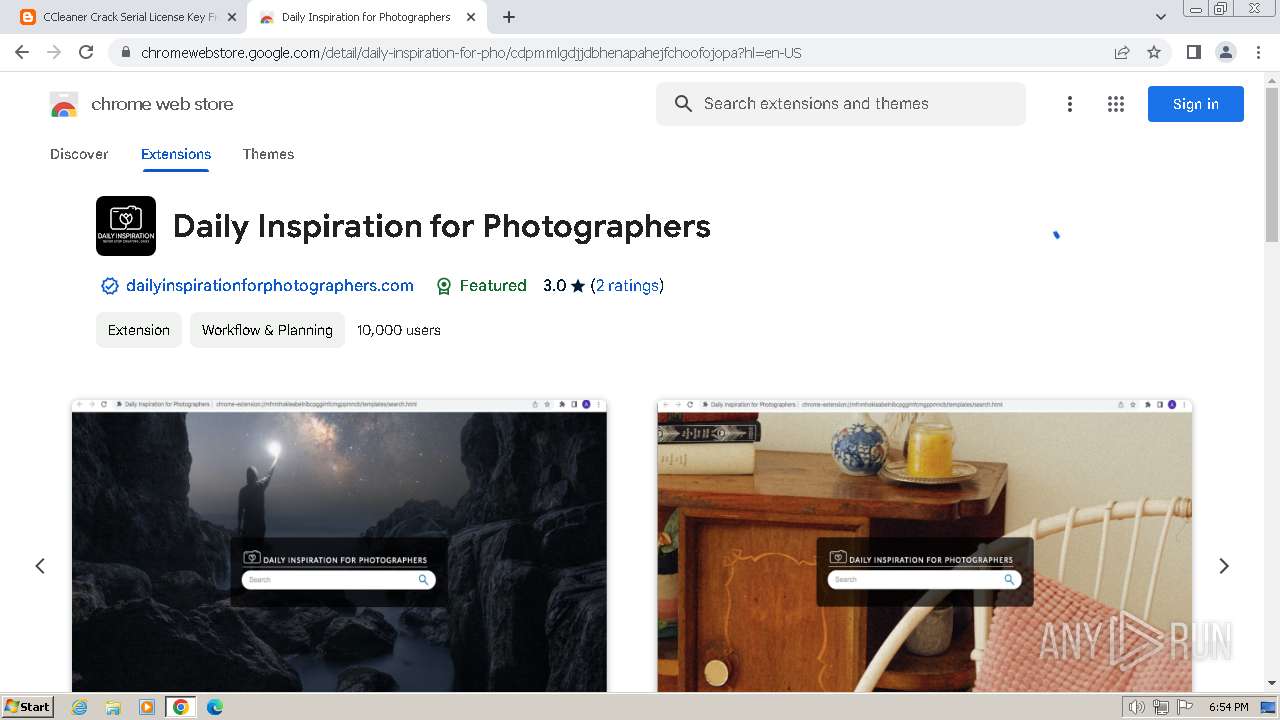
Task: Switch to the Themes section
Action: pyautogui.click(x=268, y=154)
